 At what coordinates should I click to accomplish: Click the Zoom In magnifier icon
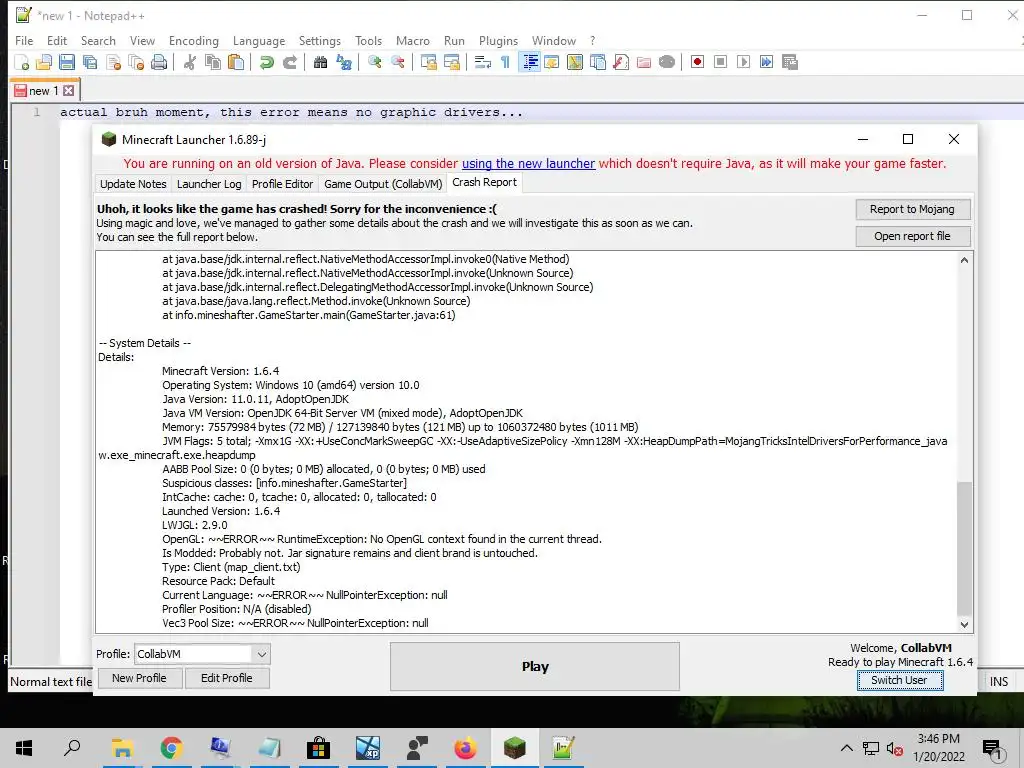[x=375, y=62]
